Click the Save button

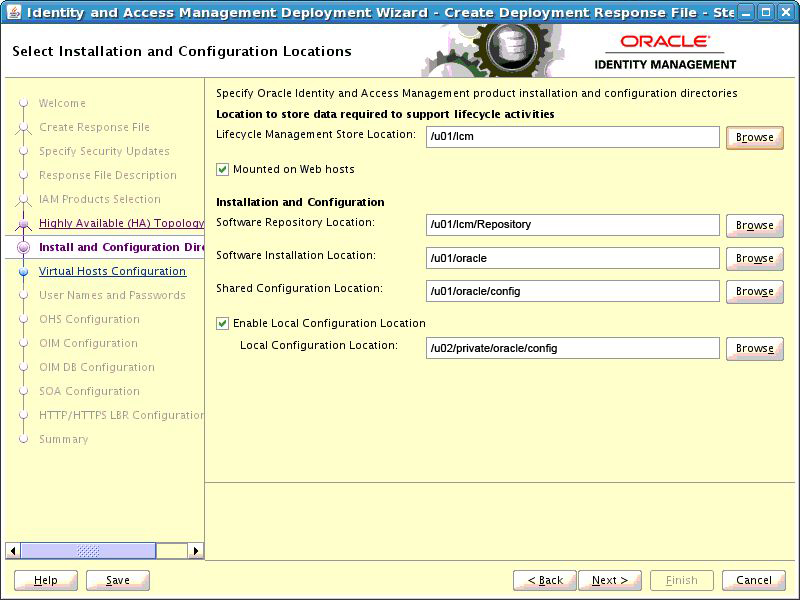pos(118,580)
